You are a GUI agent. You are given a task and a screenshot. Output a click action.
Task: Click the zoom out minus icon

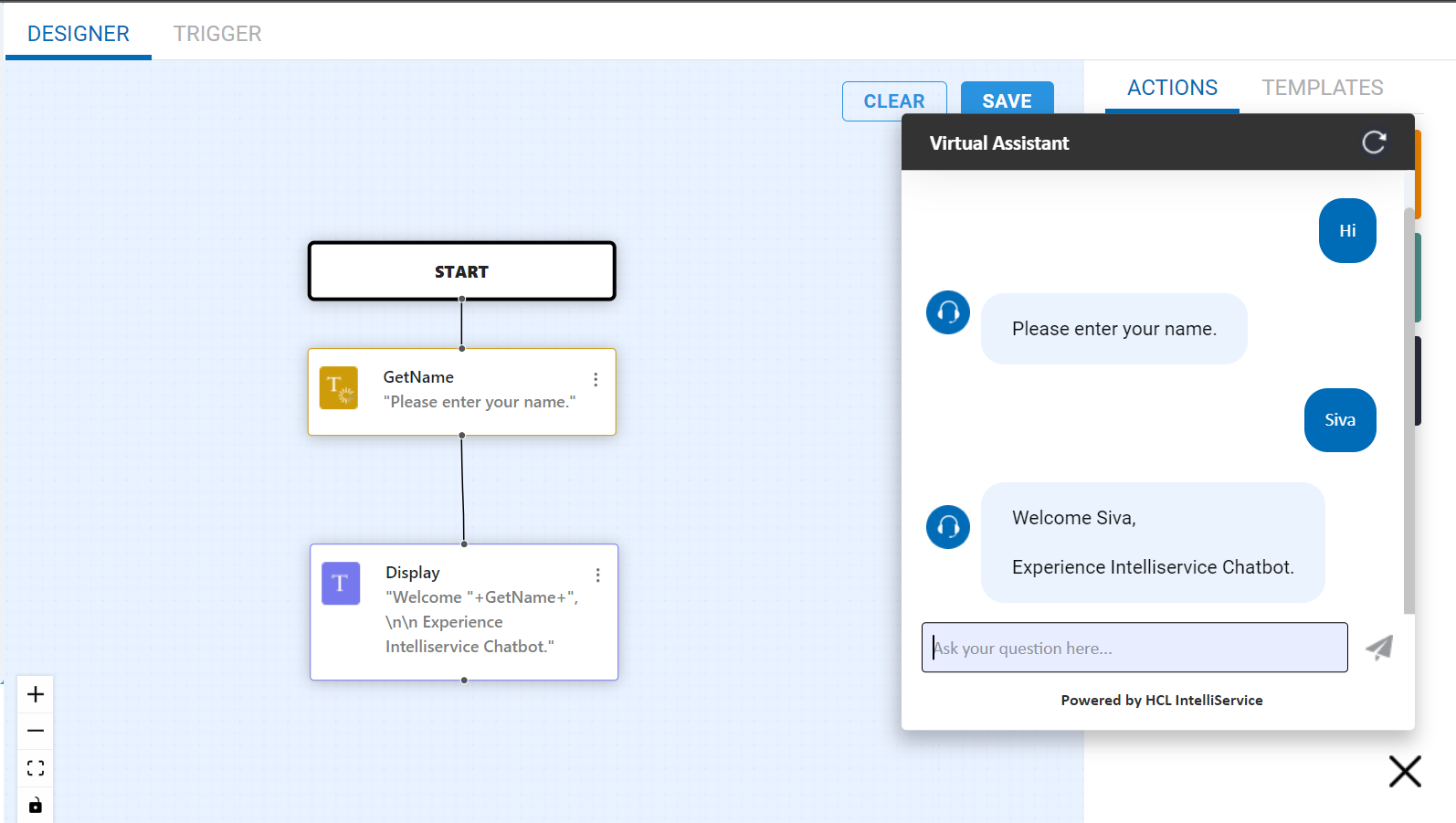(x=36, y=731)
